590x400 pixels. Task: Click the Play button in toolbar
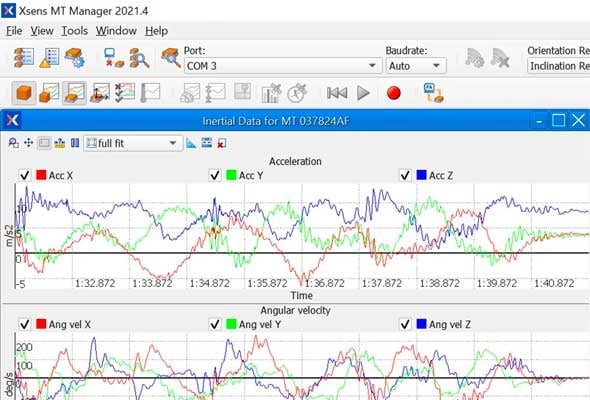tap(363, 93)
